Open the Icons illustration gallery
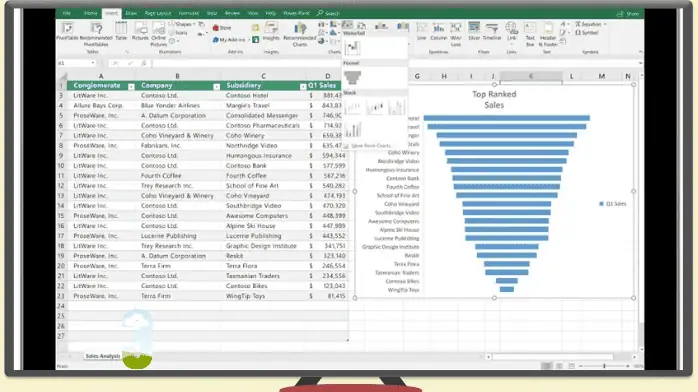 pyautogui.click(x=179, y=32)
